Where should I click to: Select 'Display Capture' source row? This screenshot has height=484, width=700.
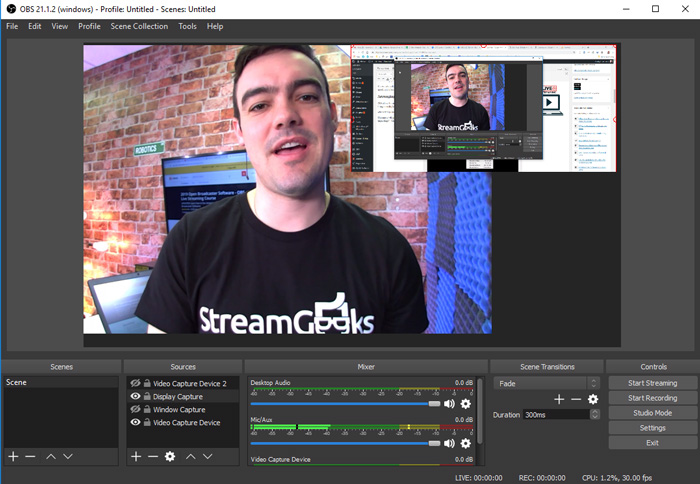(x=183, y=396)
